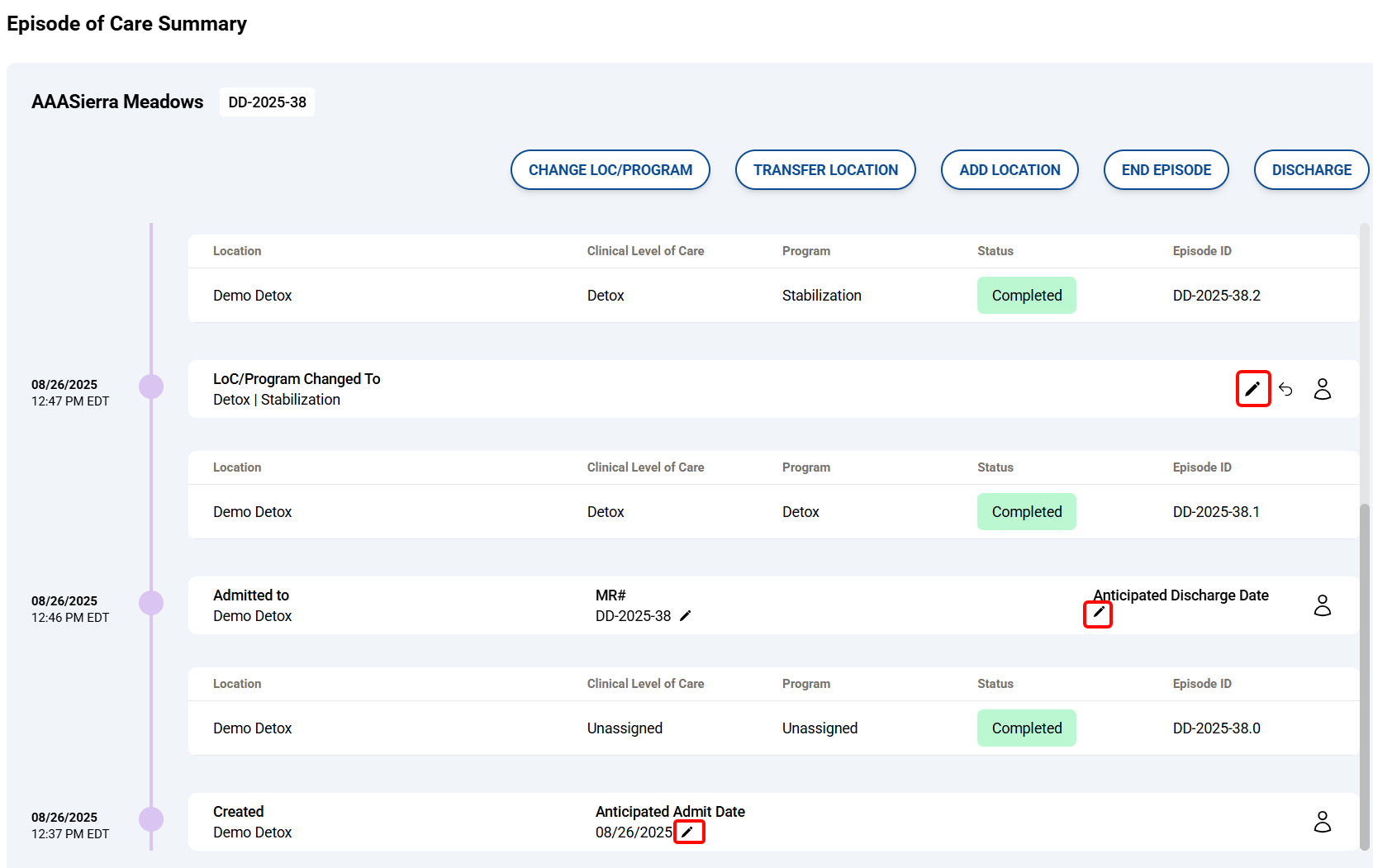Edit the LoC/Program Changed To entry
Viewport: 1373px width, 868px height.
tap(1252, 389)
